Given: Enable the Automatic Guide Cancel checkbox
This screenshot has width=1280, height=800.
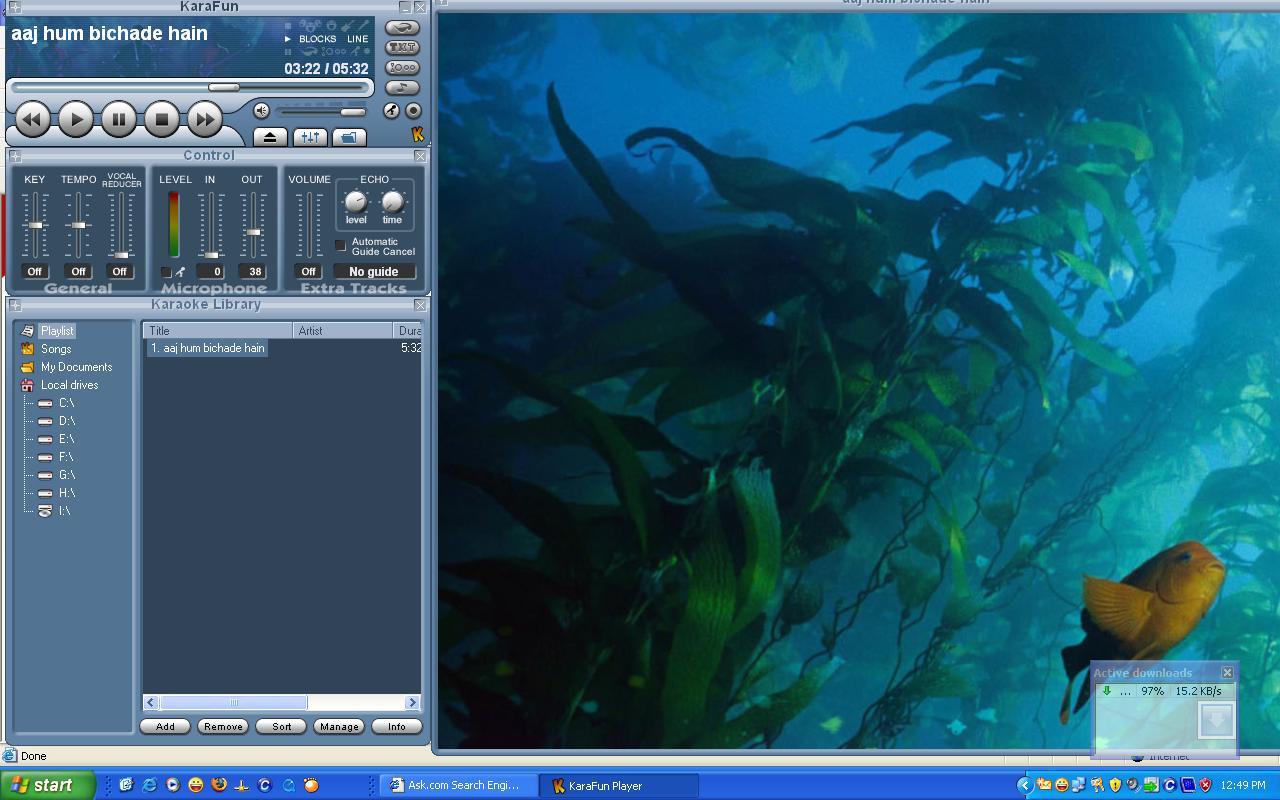Looking at the screenshot, I should point(340,245).
